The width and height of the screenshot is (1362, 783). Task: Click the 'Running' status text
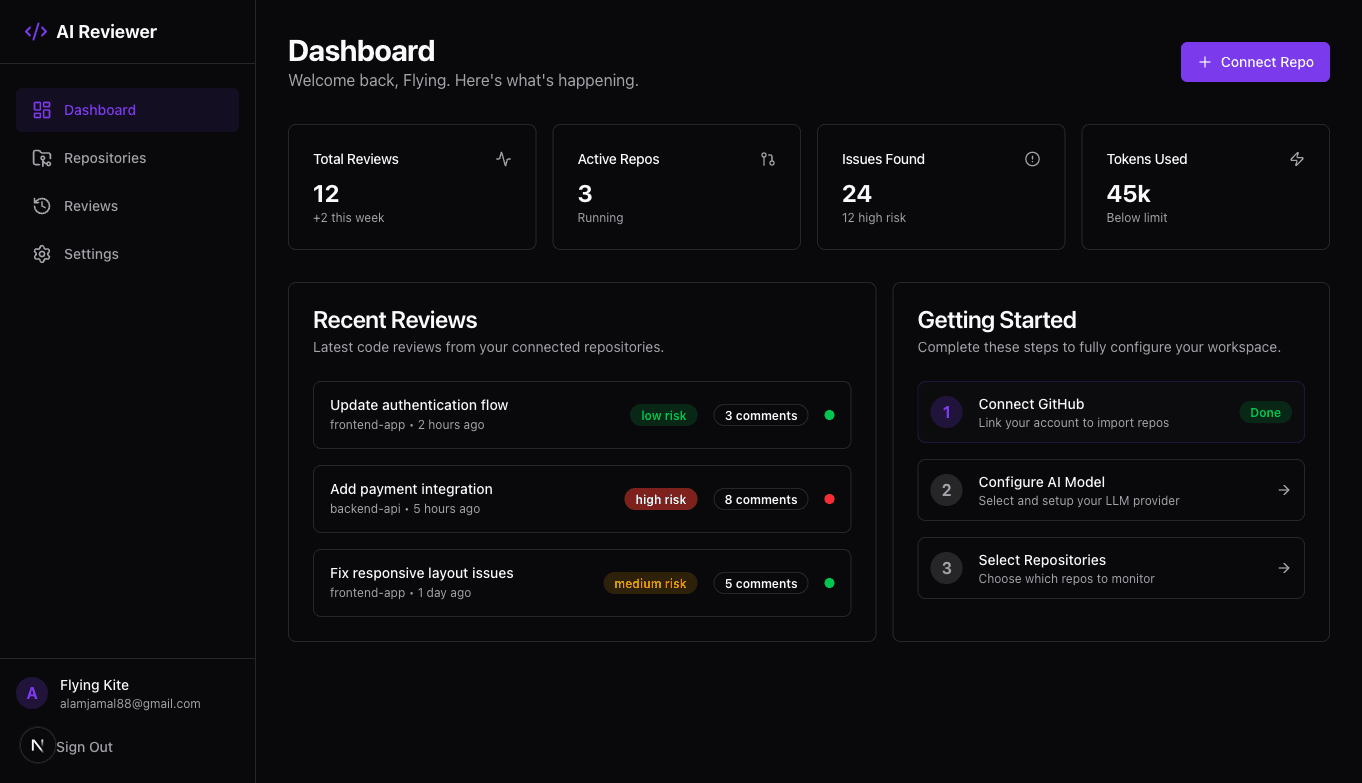pyautogui.click(x=600, y=218)
